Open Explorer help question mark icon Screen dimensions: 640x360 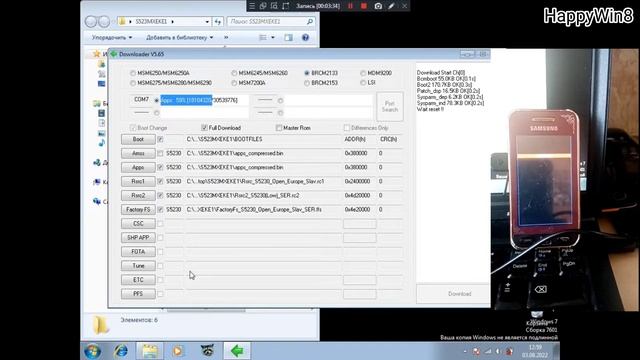click(305, 38)
